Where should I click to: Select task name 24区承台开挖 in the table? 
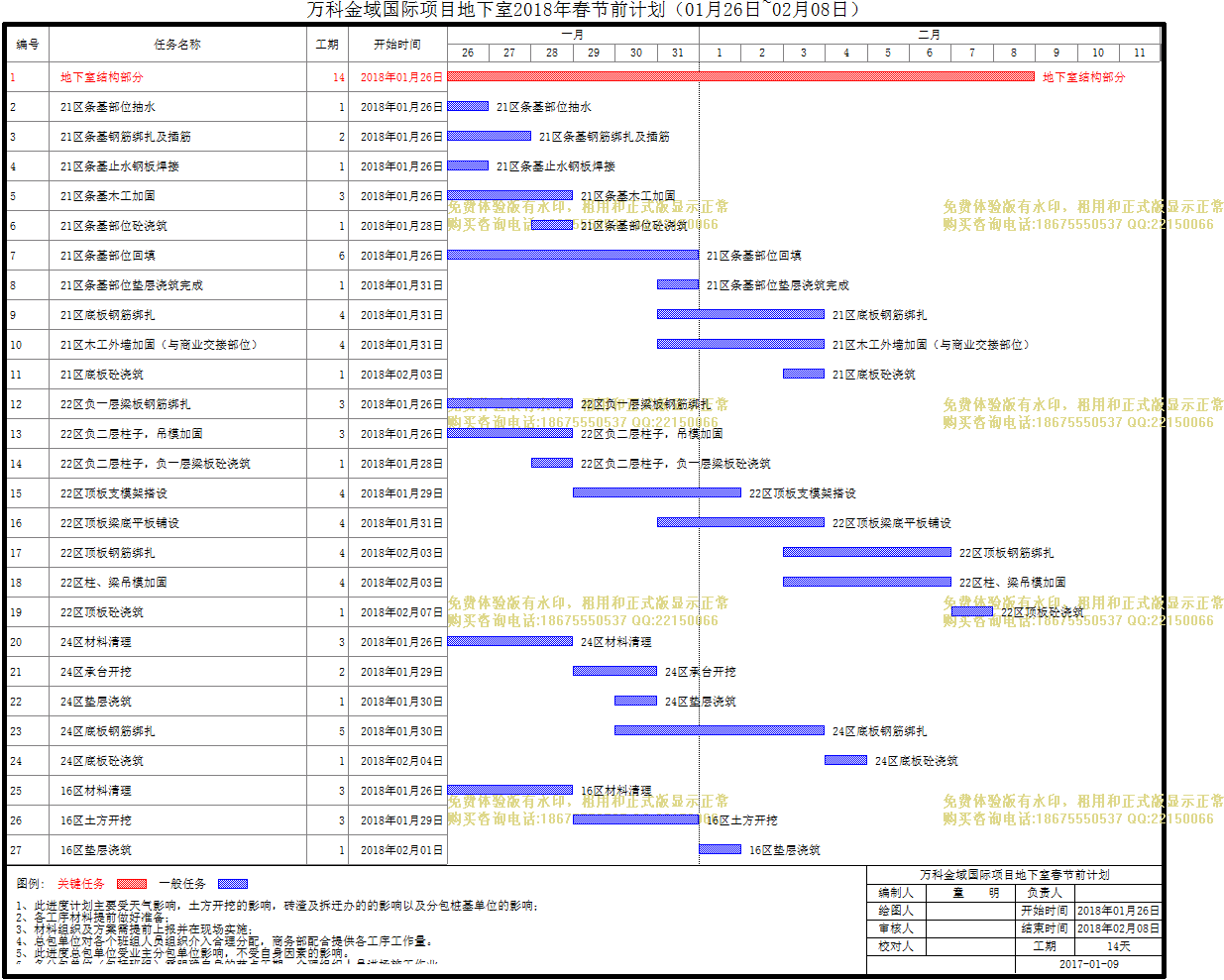96,672
